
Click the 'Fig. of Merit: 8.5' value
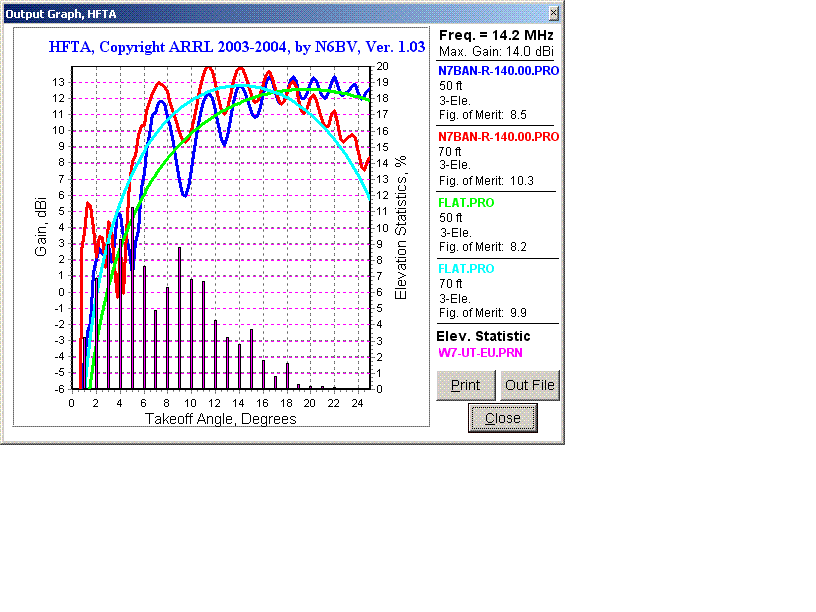click(x=484, y=115)
